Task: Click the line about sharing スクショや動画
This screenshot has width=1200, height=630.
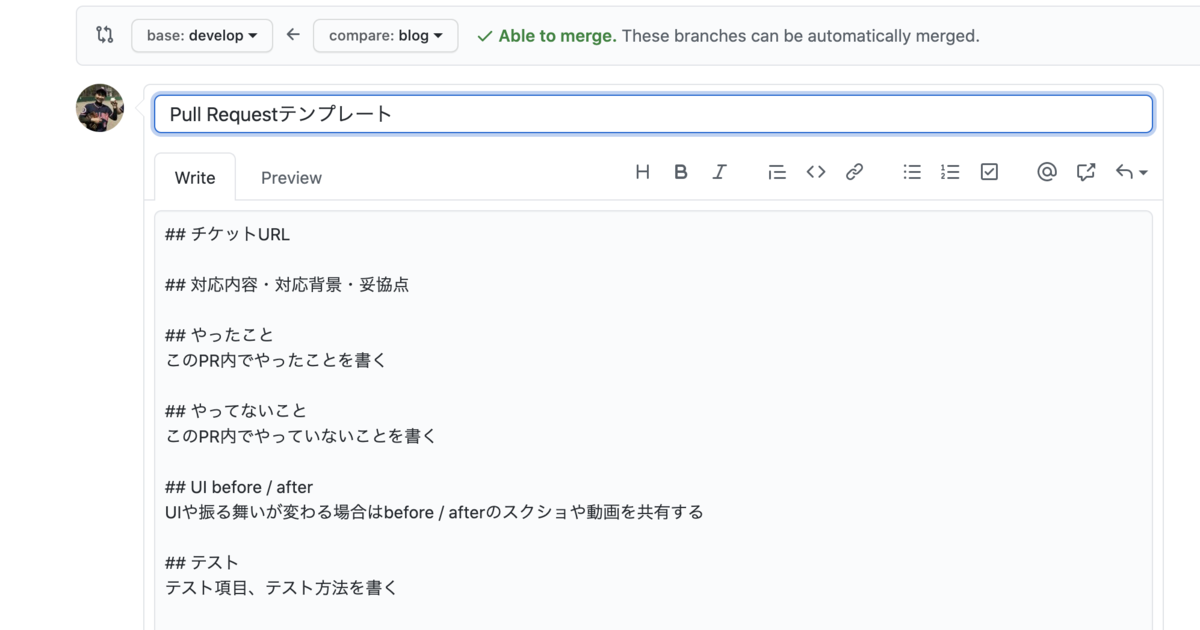Action: [x=434, y=512]
